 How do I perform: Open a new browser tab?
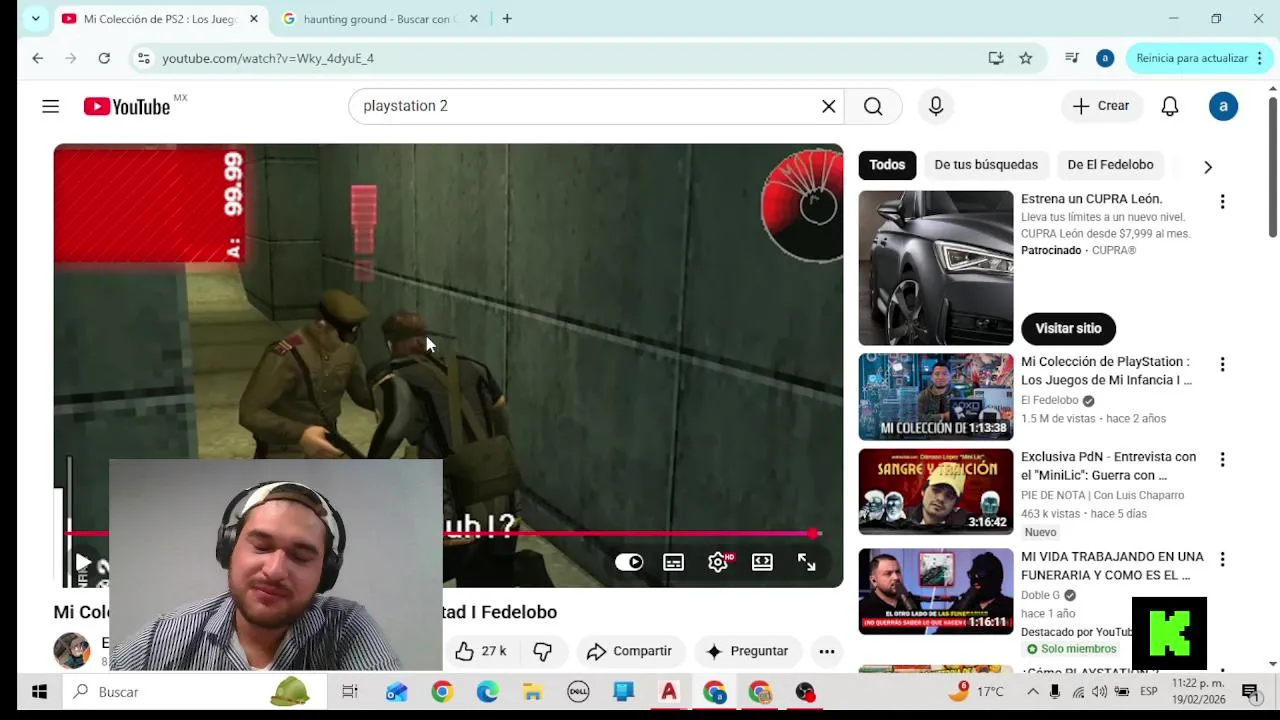coord(507,19)
